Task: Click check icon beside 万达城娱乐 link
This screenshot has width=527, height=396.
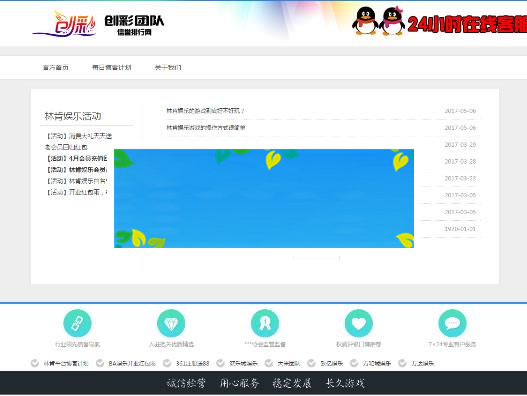Action: coord(354,363)
